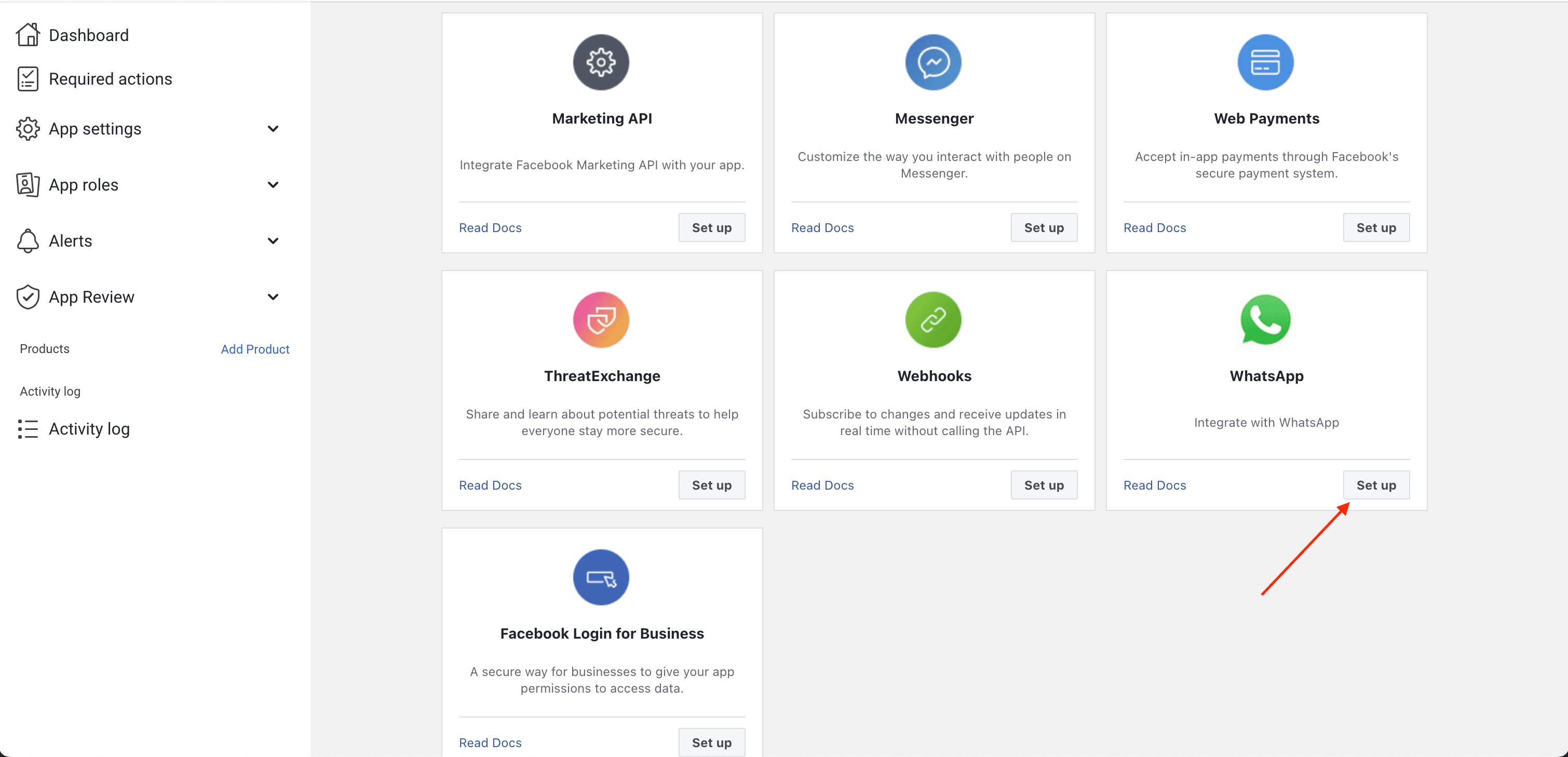Set up the Marketing API
The image size is (1568, 757).
click(711, 227)
